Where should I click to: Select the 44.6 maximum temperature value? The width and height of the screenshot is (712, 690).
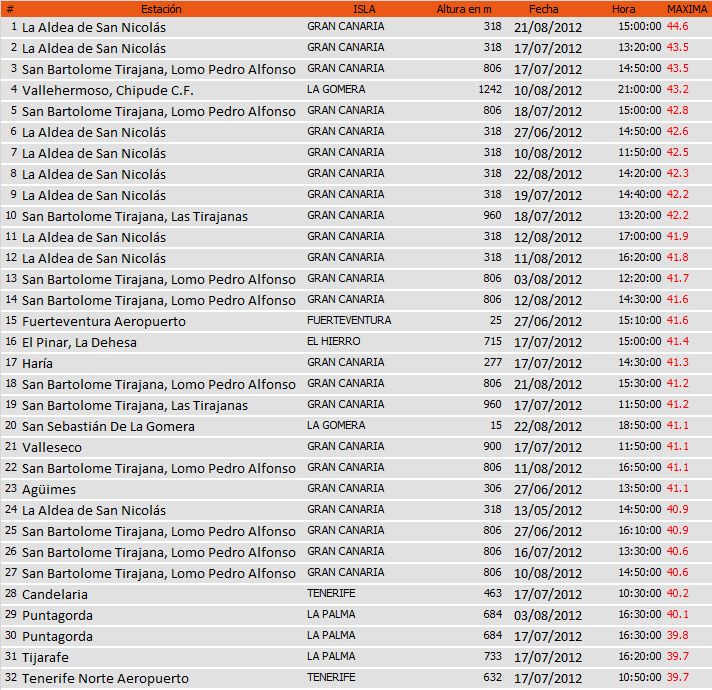pos(677,27)
